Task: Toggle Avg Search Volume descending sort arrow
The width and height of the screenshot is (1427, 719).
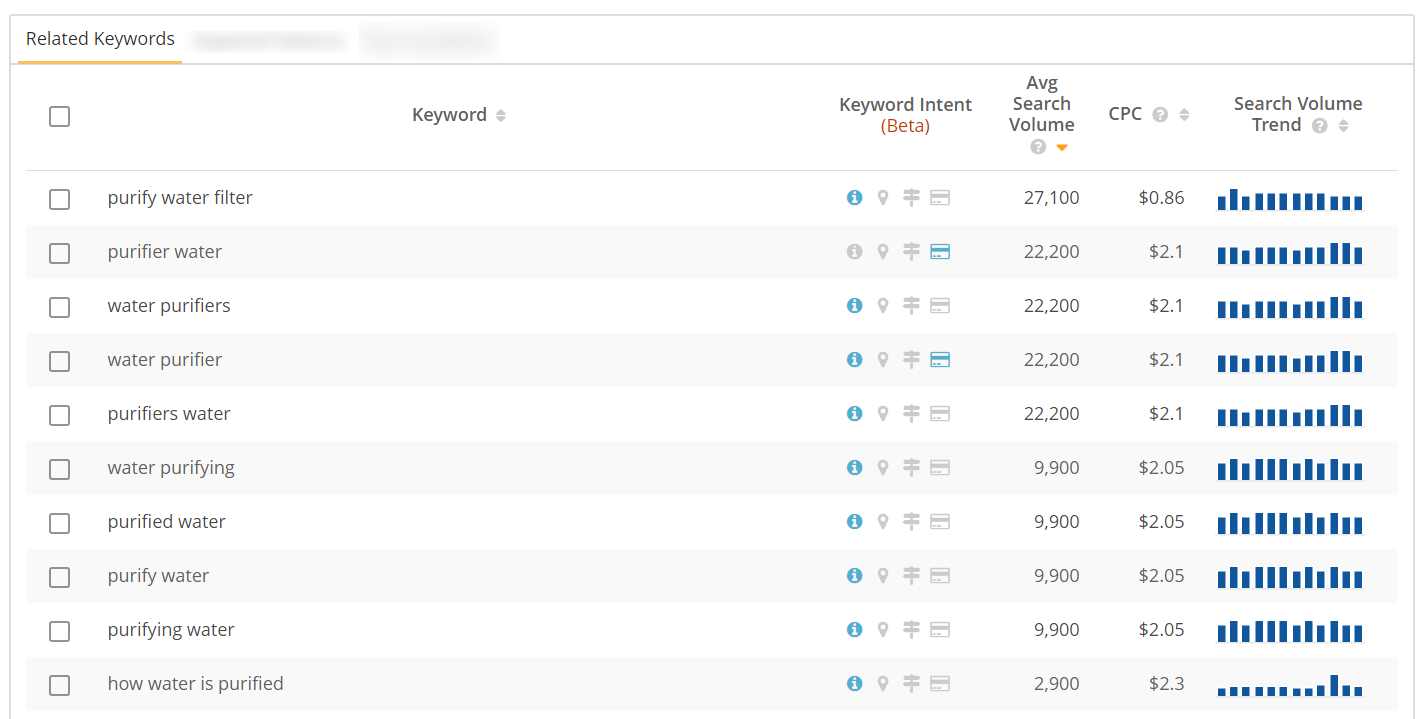Action: [1062, 148]
